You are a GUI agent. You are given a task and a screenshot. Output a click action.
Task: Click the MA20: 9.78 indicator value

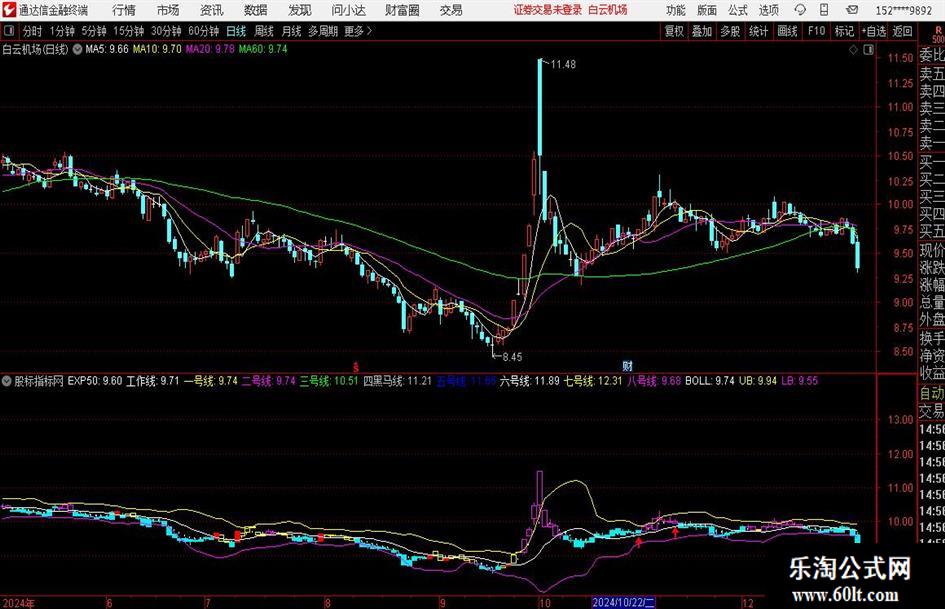coord(210,49)
